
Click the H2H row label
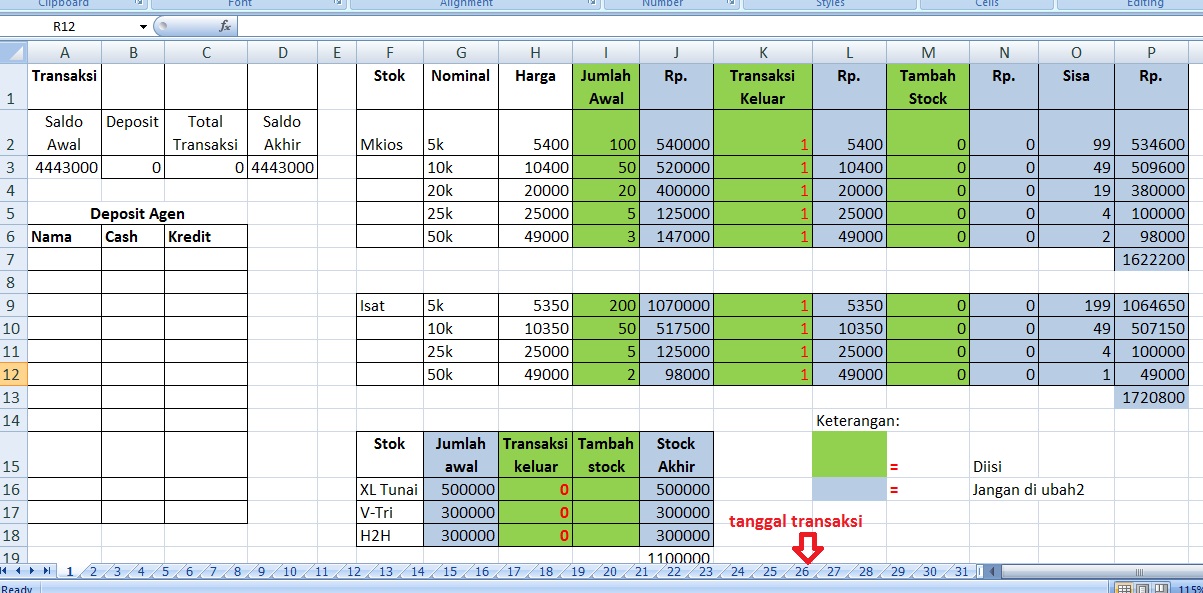click(x=390, y=535)
